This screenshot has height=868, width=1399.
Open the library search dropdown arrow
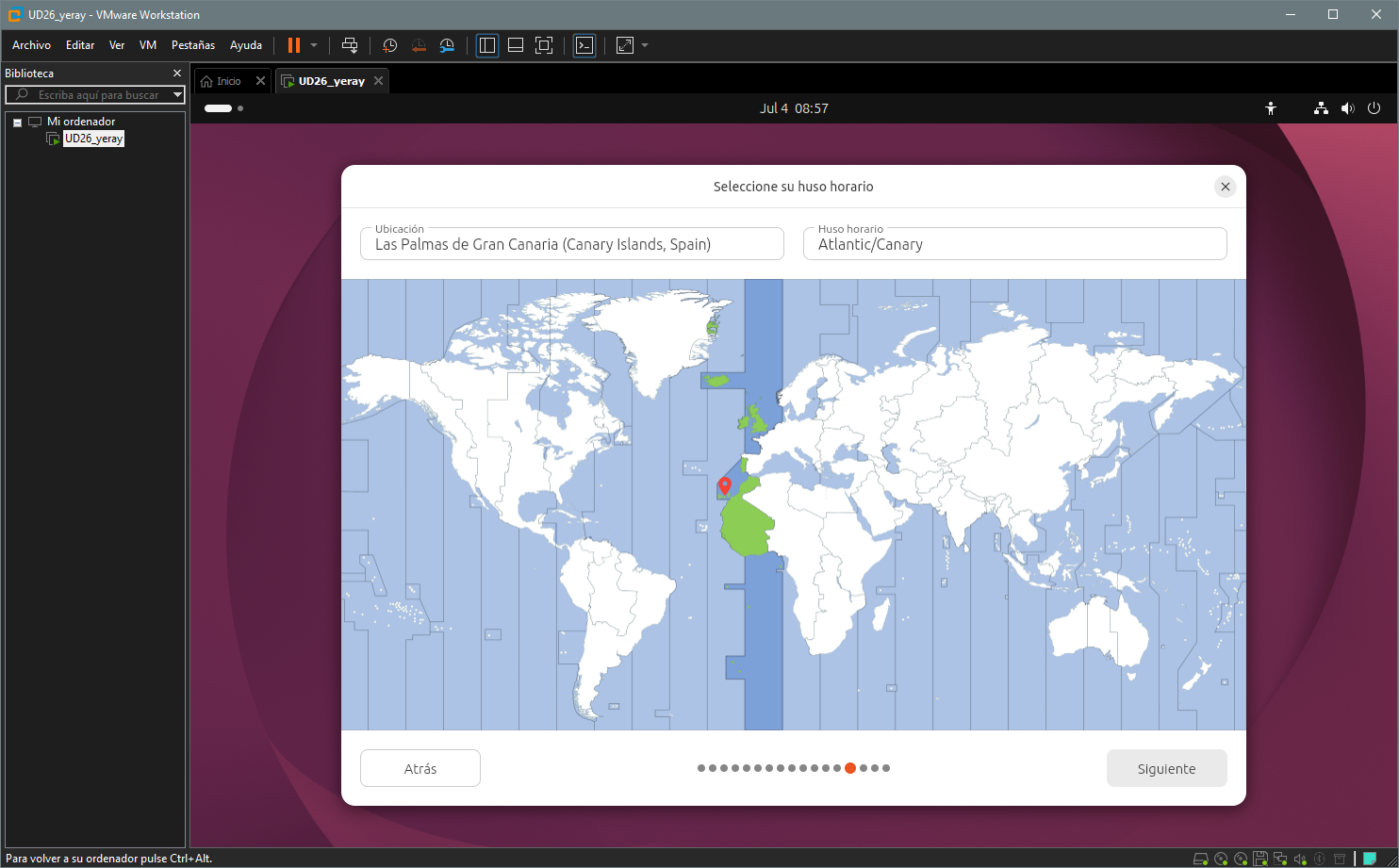pyautogui.click(x=177, y=95)
